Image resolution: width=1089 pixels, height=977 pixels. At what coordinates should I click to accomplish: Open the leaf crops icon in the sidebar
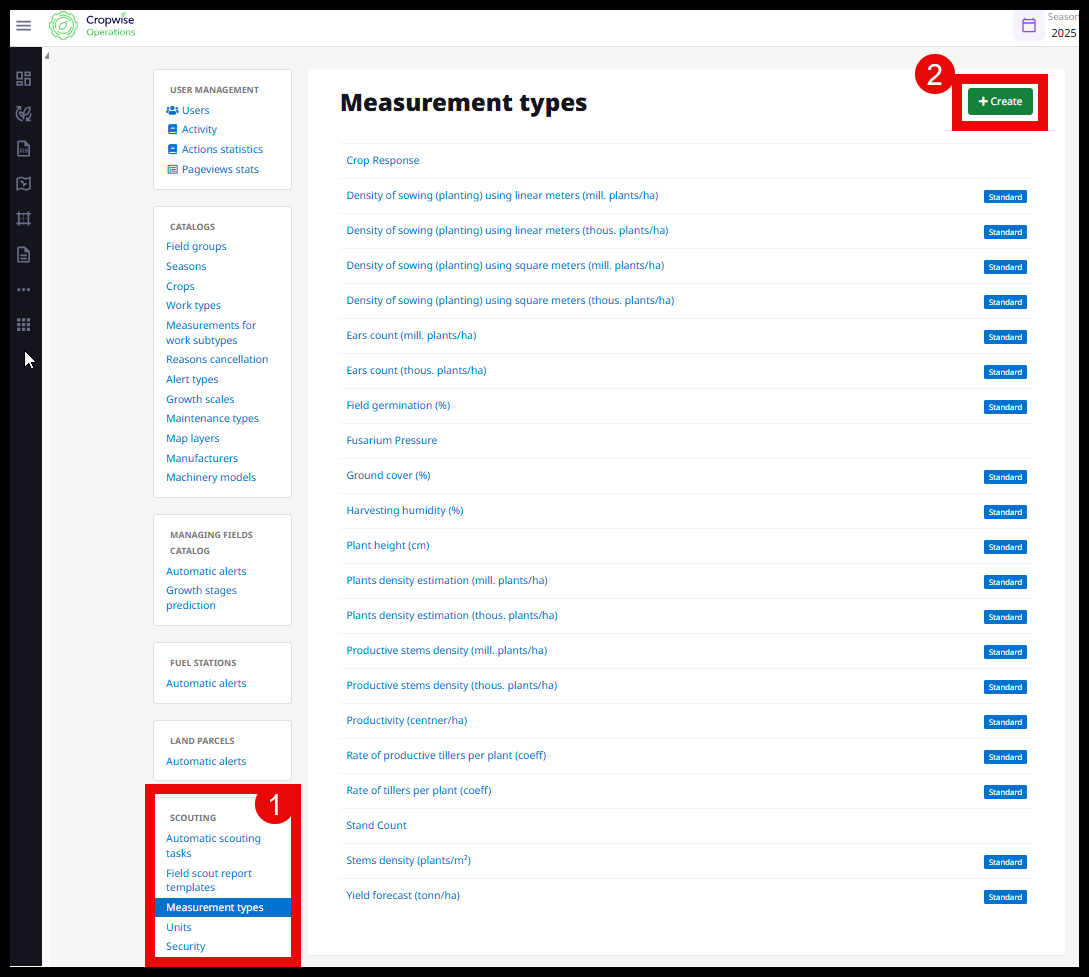tap(23, 114)
